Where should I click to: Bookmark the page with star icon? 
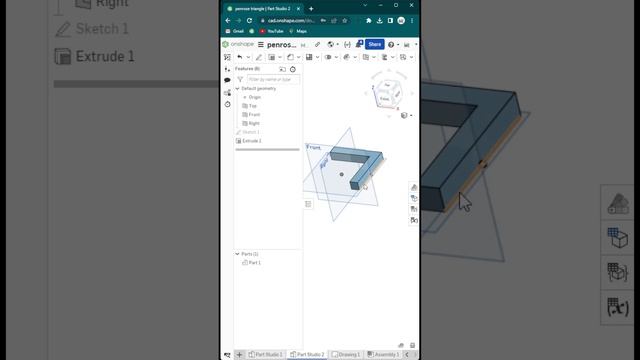click(344, 21)
